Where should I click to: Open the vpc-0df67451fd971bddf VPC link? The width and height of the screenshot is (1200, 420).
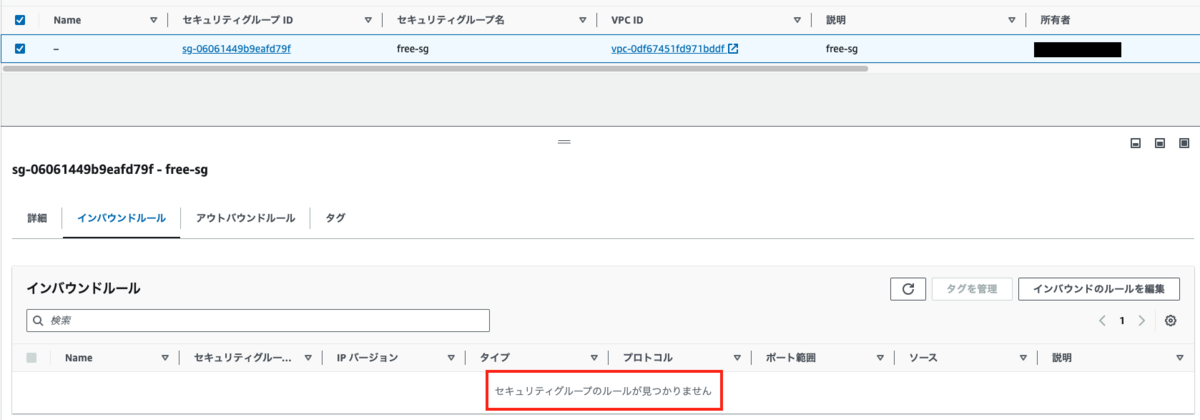click(667, 48)
